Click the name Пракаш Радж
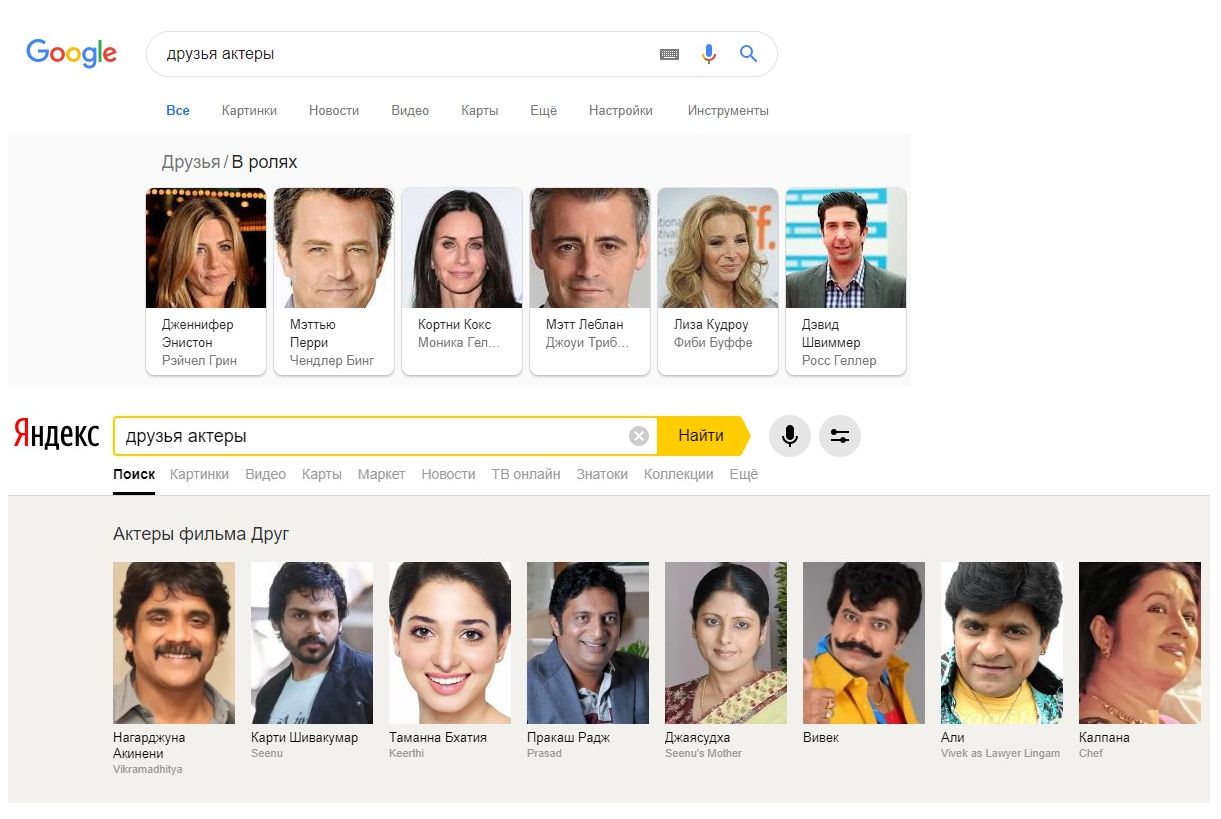This screenshot has width=1221, height=819. click(568, 737)
